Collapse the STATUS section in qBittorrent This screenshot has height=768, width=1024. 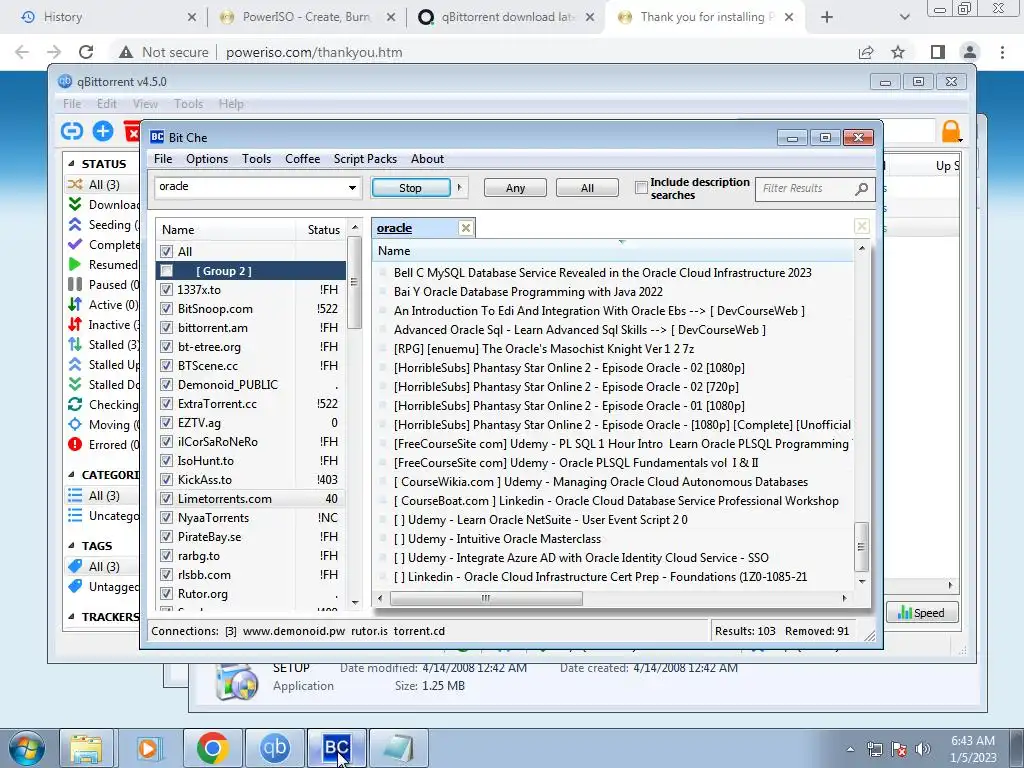(71, 164)
